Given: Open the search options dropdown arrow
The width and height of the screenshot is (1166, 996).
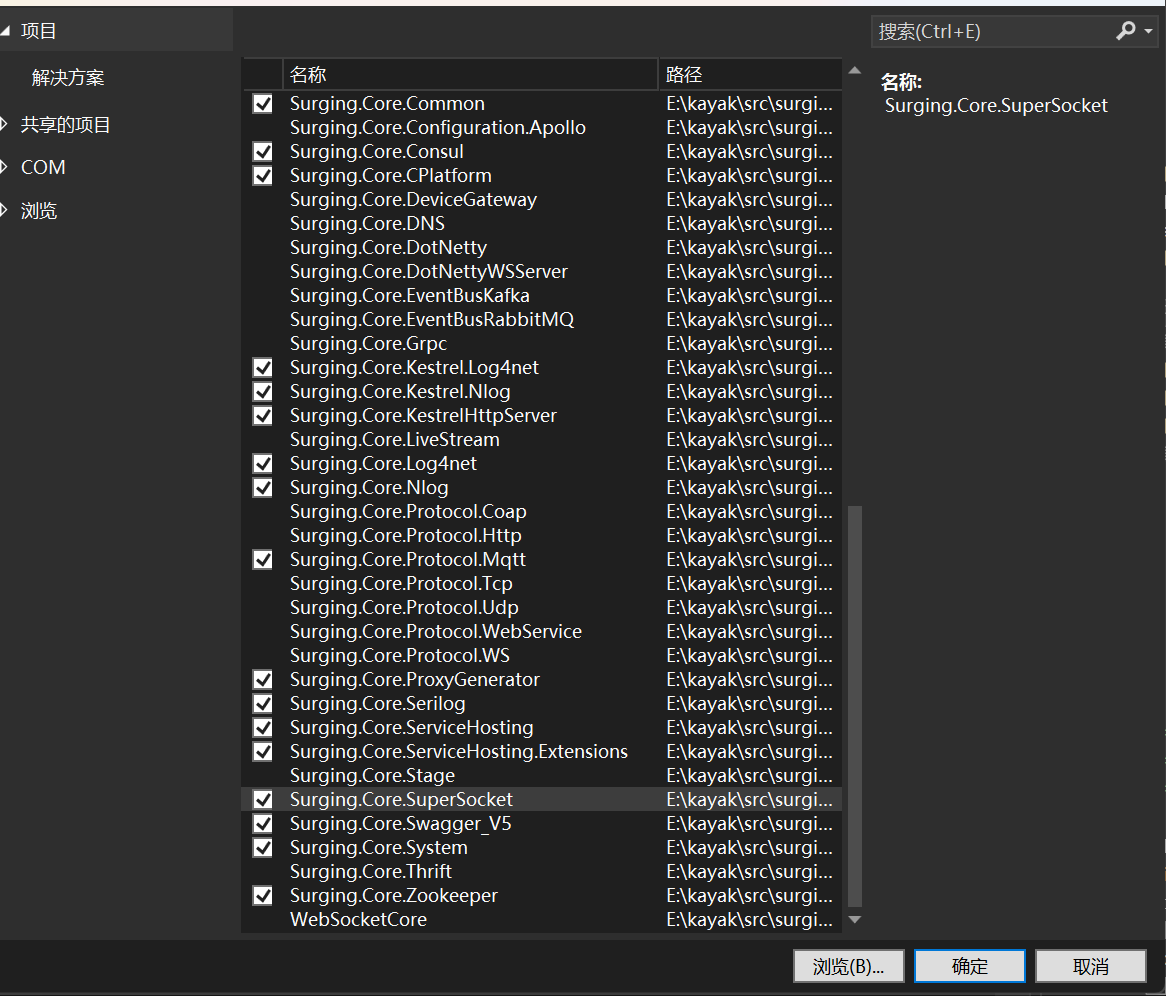Looking at the screenshot, I should pyautogui.click(x=1149, y=31).
